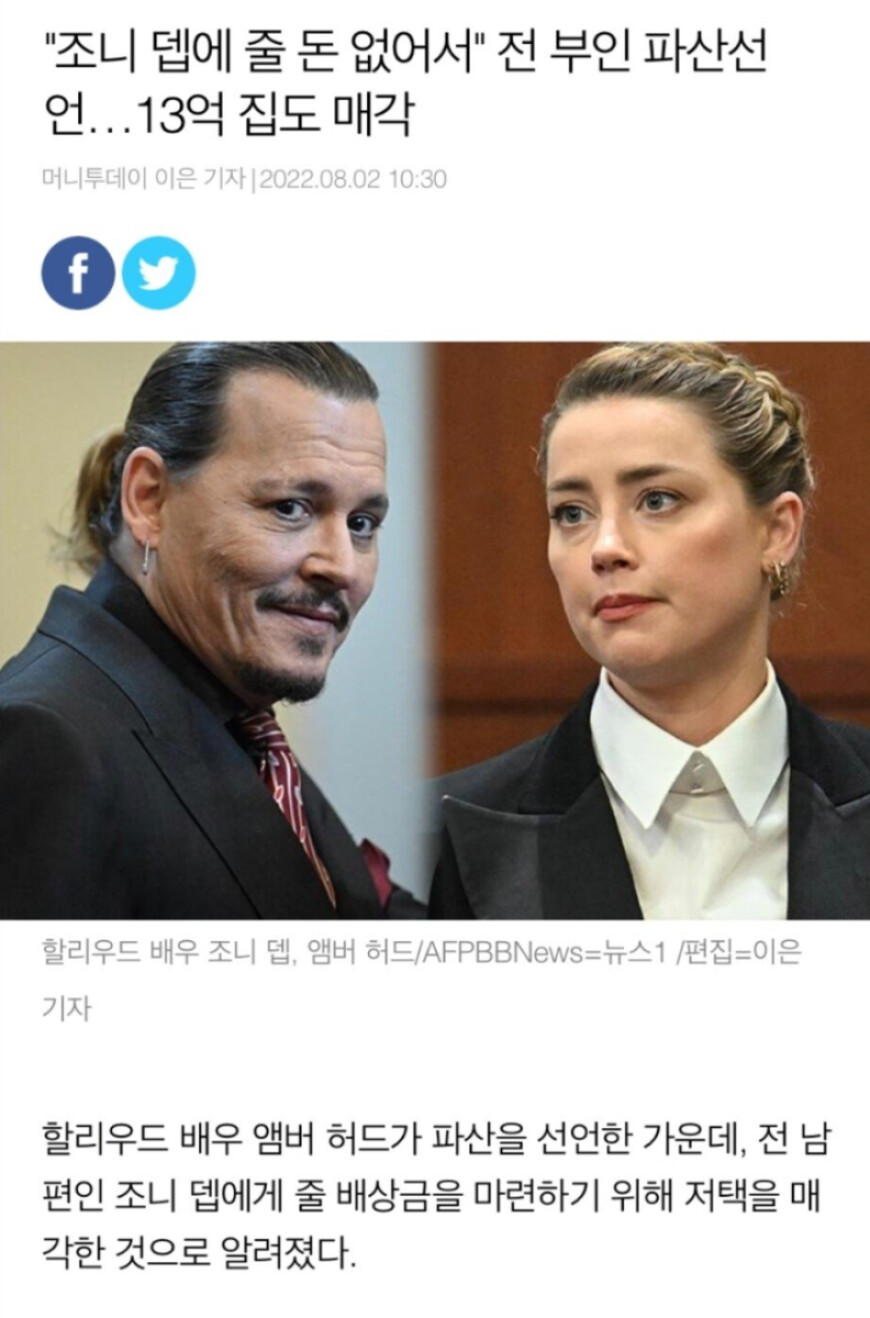Click the caption's second line, "기자"
This screenshot has height=1318, width=870.
66,1009
